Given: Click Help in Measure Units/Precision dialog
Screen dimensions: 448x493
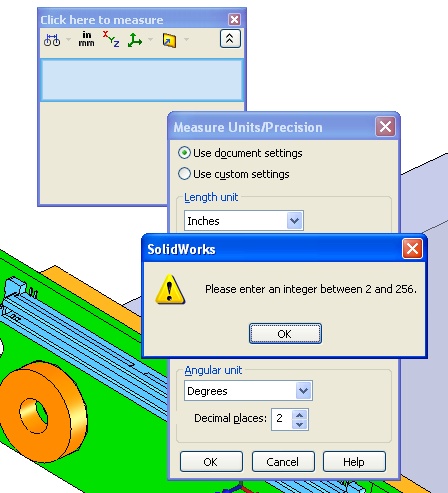Looking at the screenshot, I should 354,462.
